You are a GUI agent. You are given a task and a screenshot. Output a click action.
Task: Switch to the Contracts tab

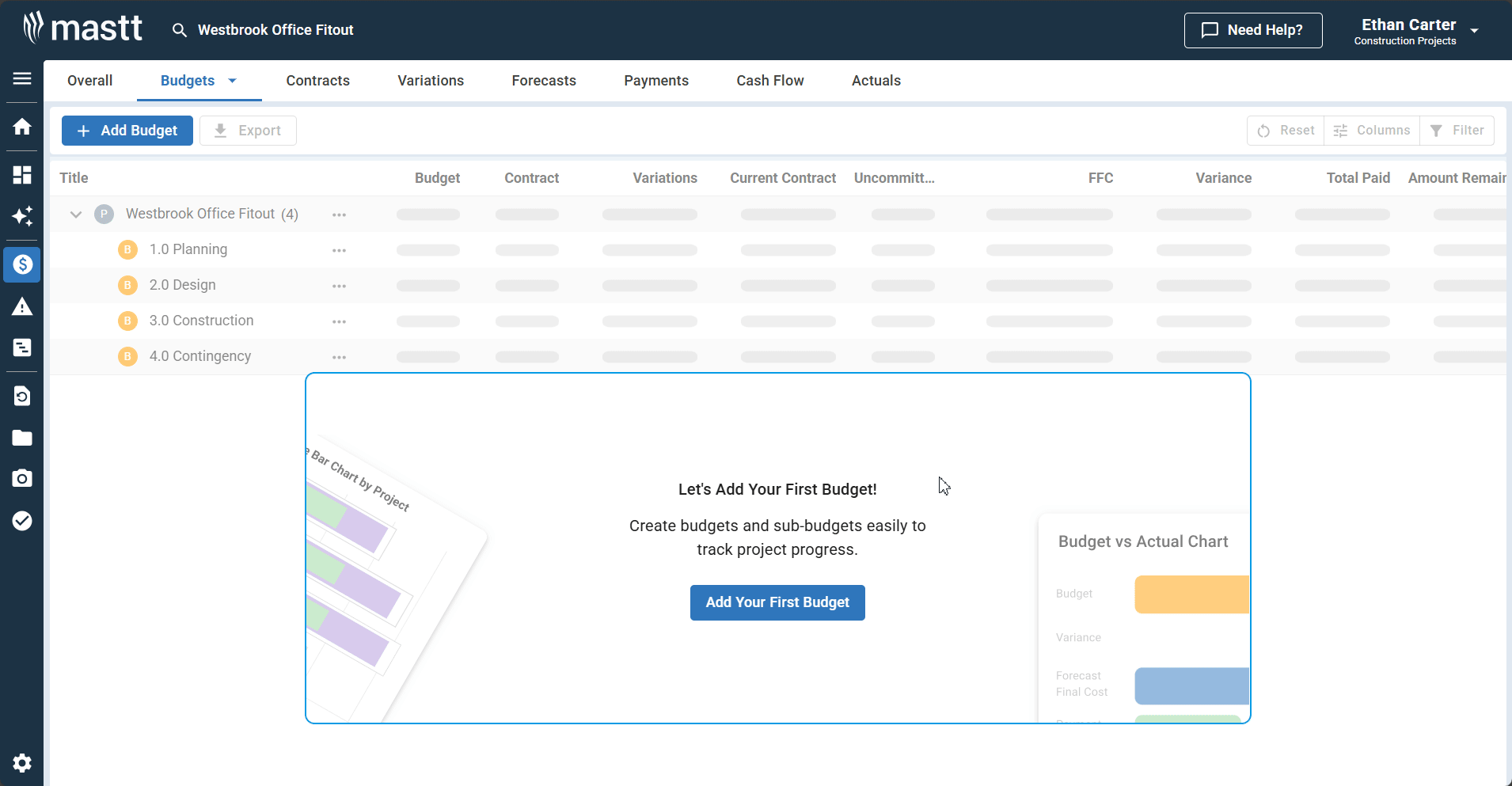click(x=317, y=81)
